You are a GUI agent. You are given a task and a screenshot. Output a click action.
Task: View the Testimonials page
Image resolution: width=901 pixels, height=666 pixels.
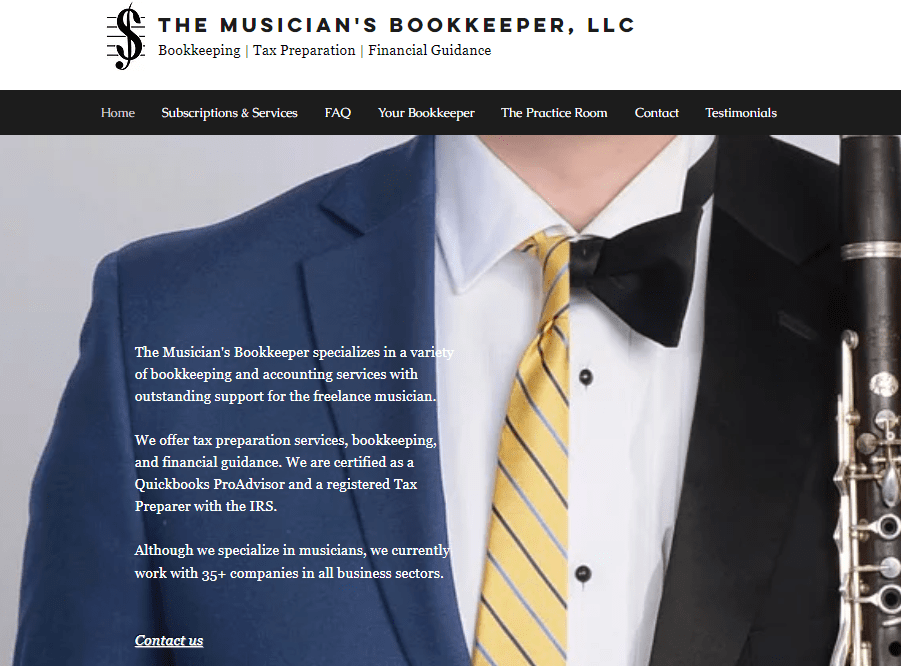pyautogui.click(x=741, y=113)
